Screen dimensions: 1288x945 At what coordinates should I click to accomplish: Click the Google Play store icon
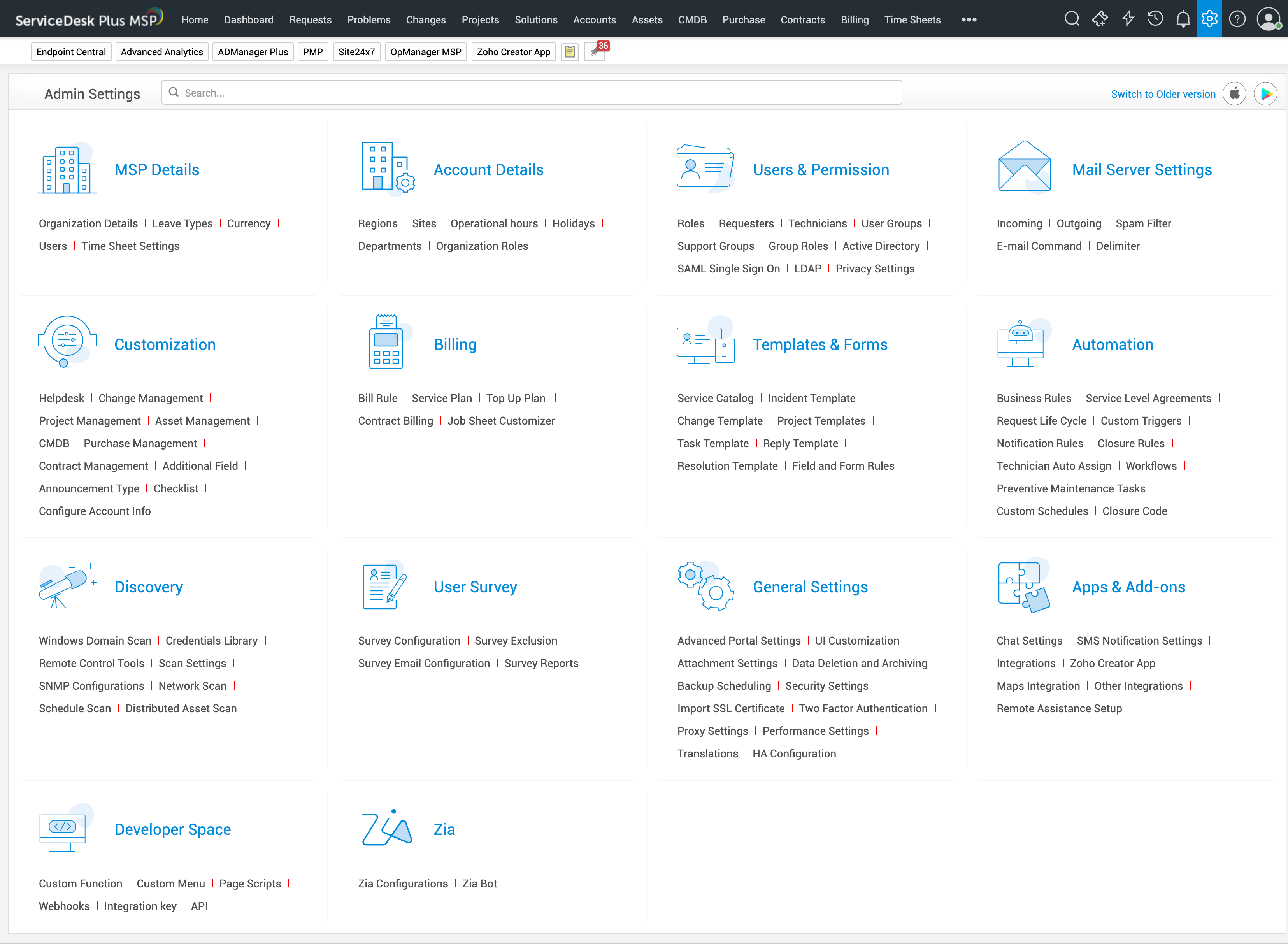tap(1265, 93)
